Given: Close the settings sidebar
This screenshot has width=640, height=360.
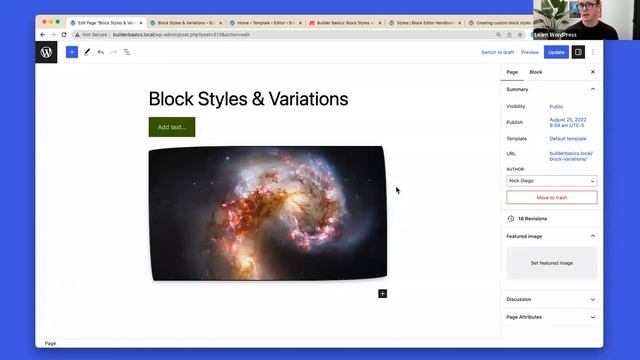Looking at the screenshot, I should (593, 72).
